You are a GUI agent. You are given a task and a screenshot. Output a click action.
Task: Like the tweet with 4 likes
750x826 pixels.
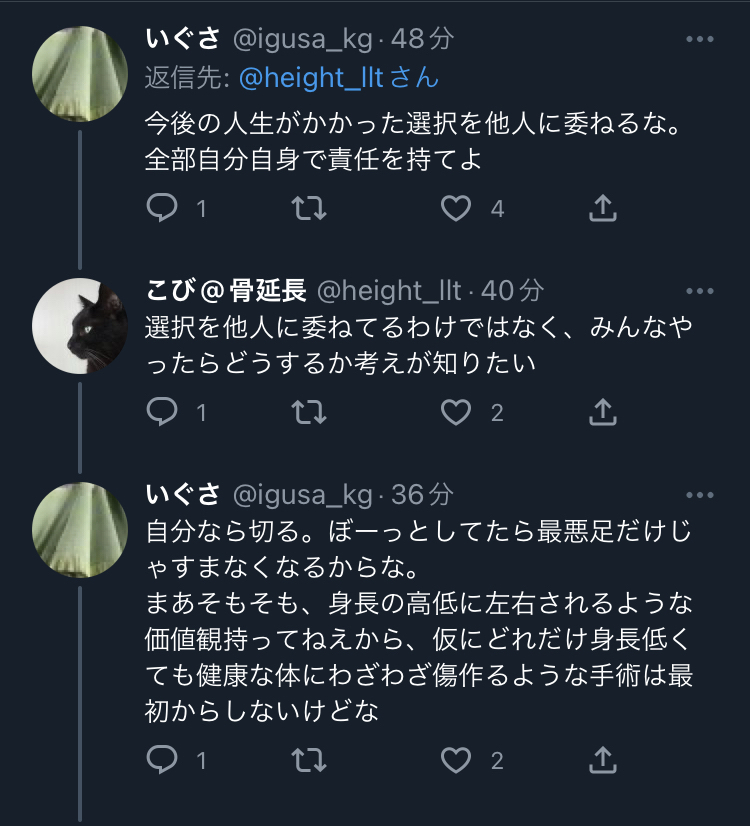[x=456, y=208]
